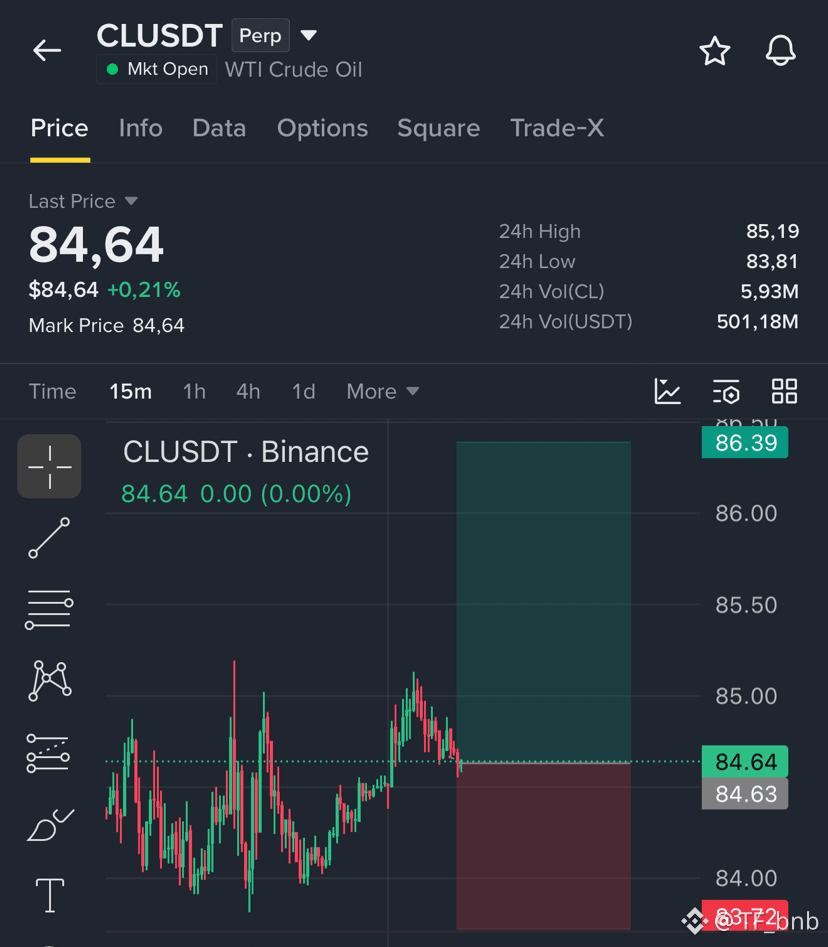This screenshot has width=828, height=947.
Task: Click the green 86.39 take-profit price label
Action: tap(745, 443)
